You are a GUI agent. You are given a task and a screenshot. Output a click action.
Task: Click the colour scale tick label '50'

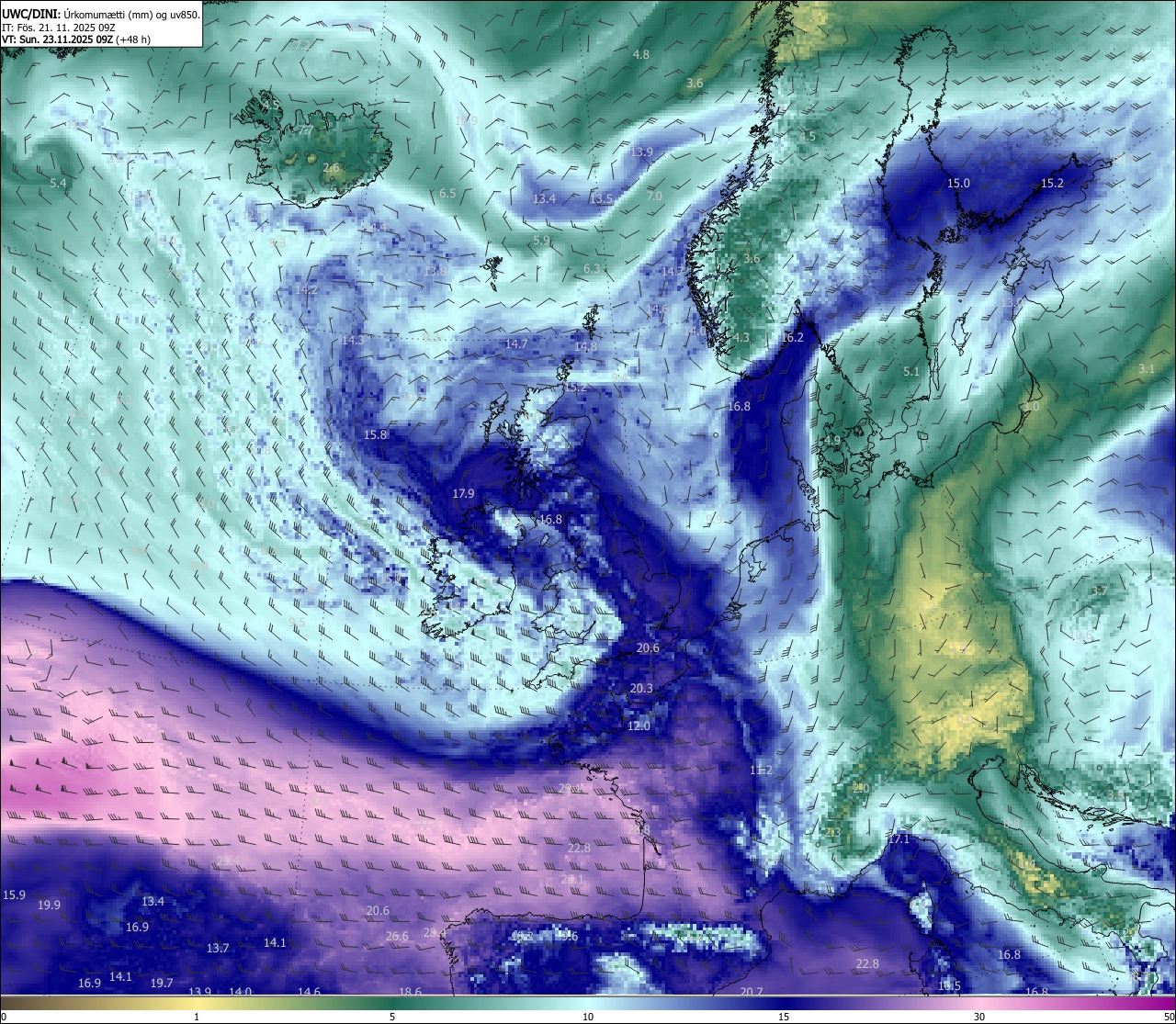(1169, 1017)
